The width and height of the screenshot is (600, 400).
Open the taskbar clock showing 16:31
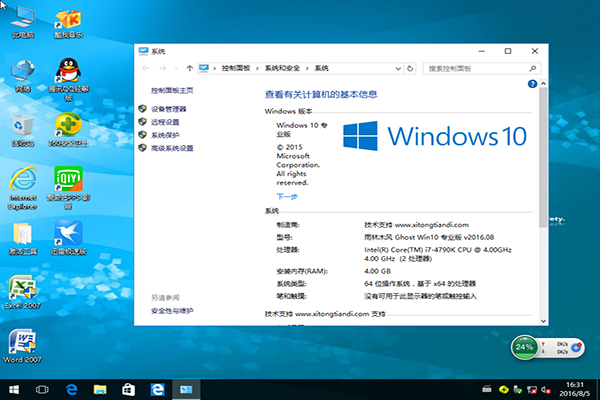click(x=575, y=389)
